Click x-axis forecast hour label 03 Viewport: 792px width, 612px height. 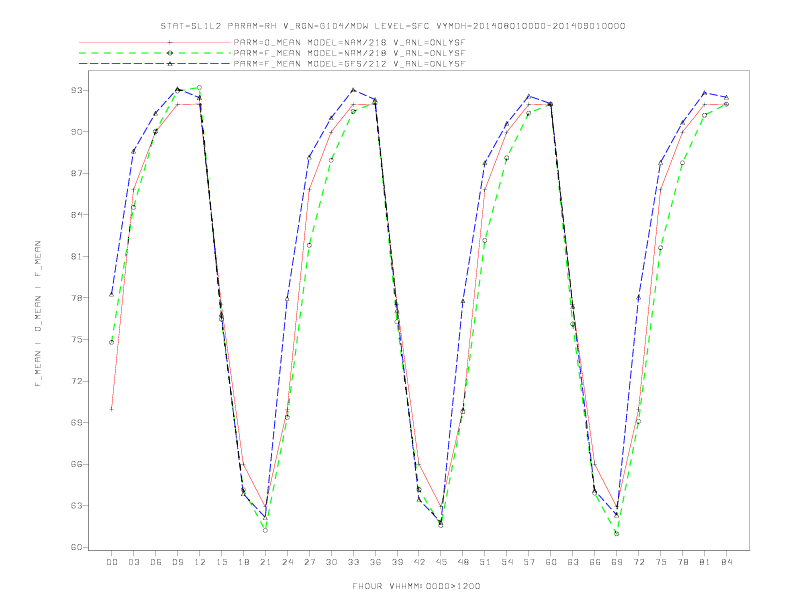pos(133,562)
